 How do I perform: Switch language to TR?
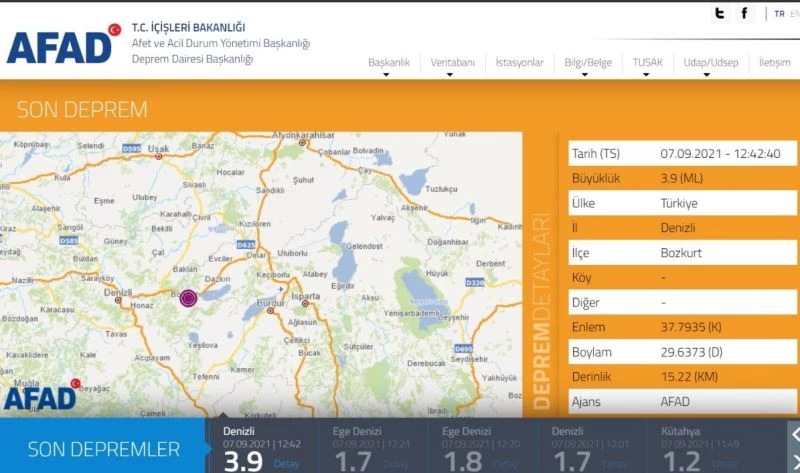(x=779, y=14)
